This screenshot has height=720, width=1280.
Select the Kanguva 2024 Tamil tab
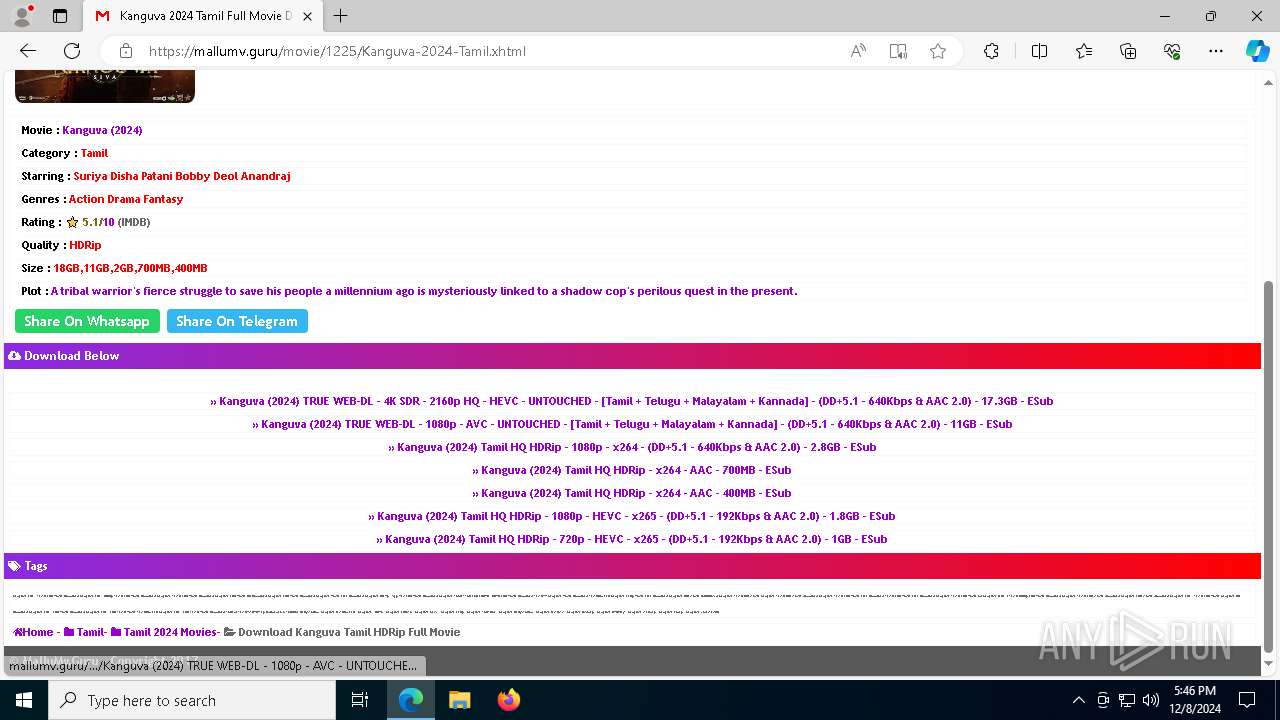pyautogui.click(x=203, y=16)
